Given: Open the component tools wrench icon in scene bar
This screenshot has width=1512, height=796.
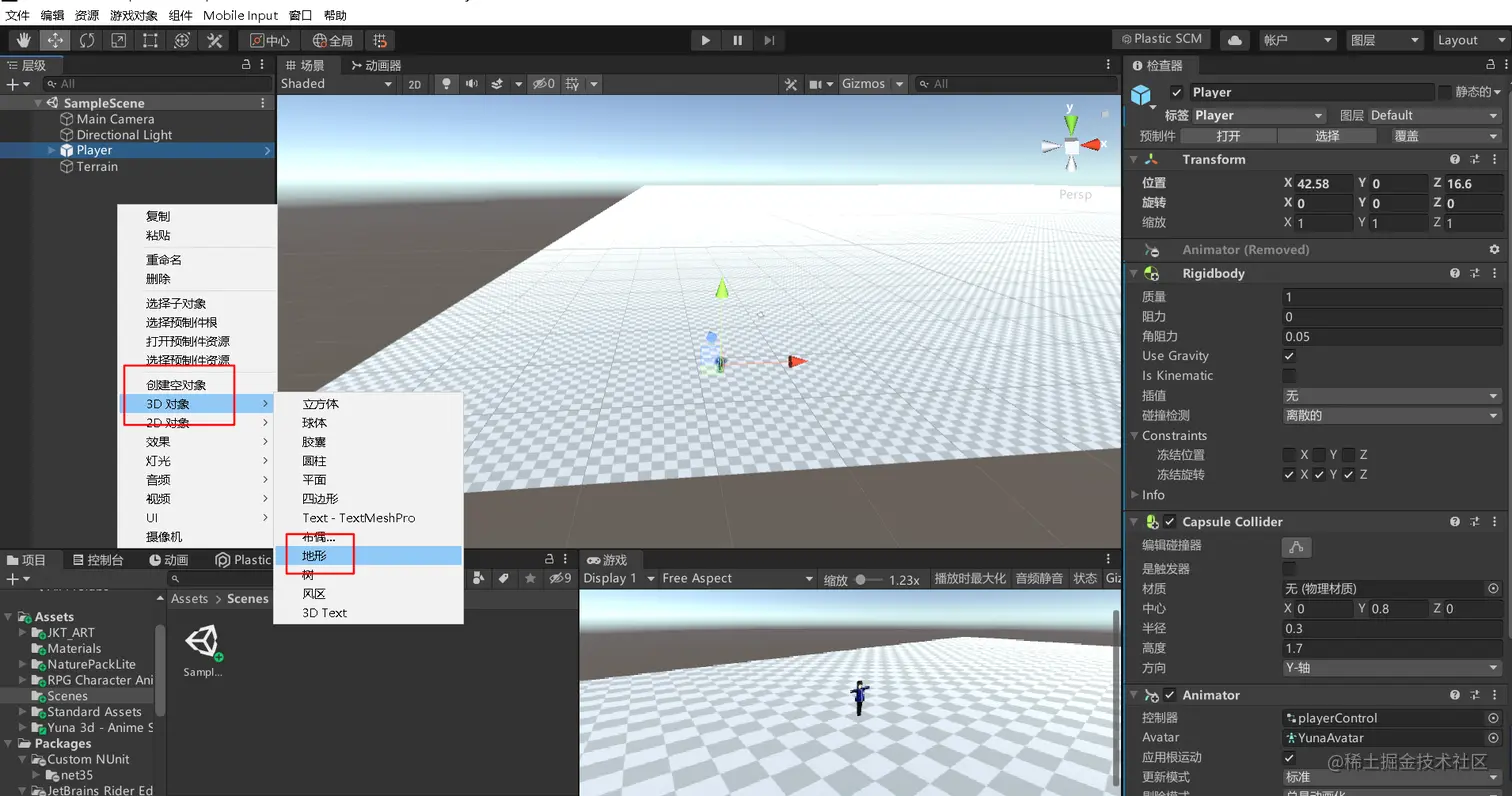Looking at the screenshot, I should pos(791,84).
